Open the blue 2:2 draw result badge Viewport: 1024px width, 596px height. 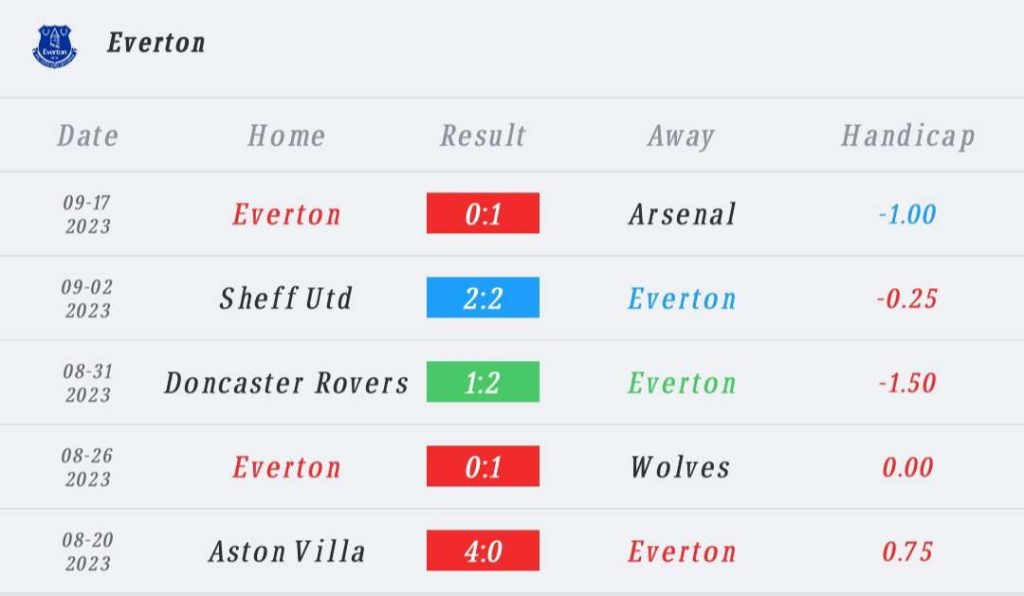483,298
